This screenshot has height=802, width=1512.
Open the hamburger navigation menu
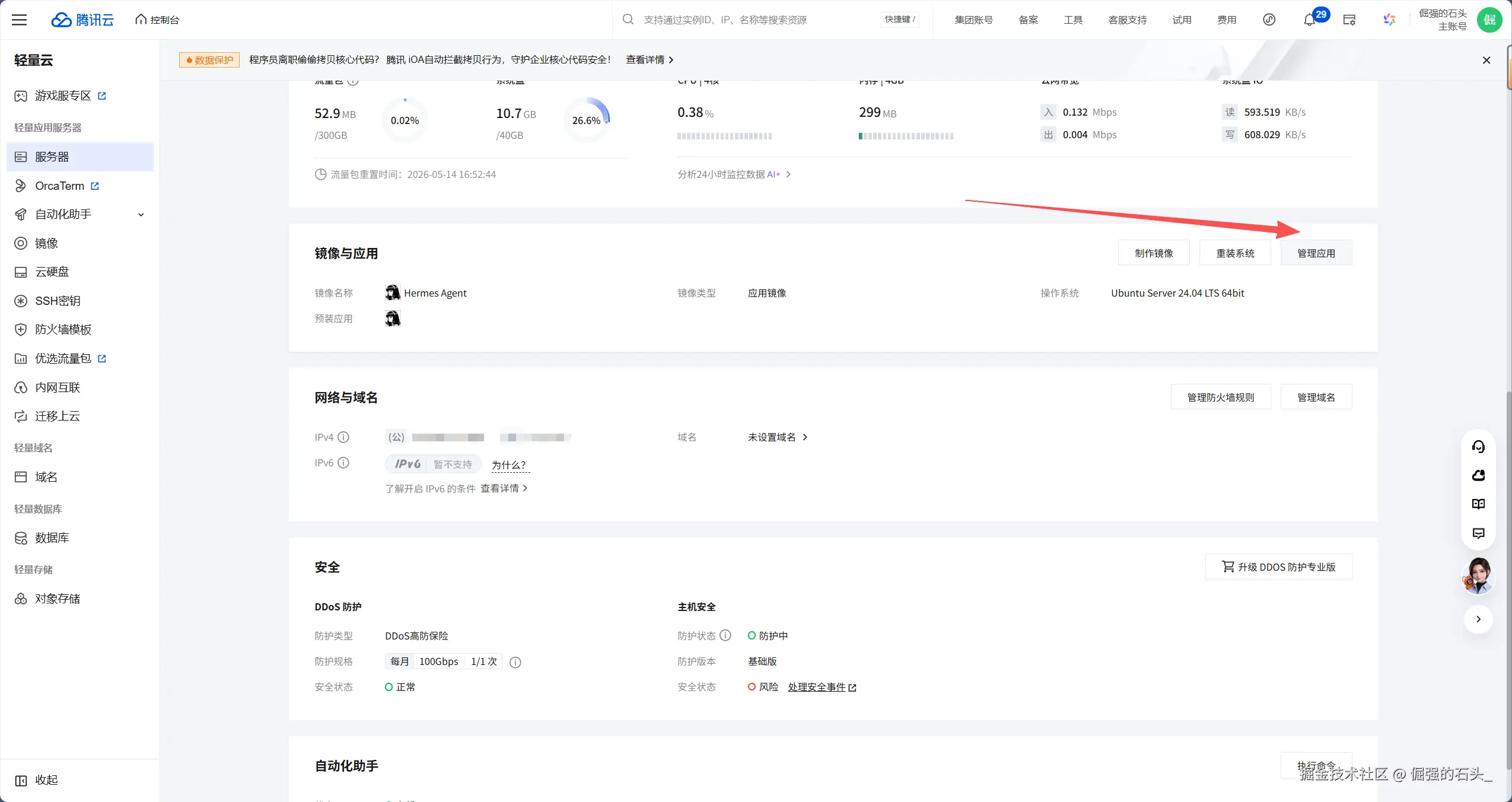point(20,20)
